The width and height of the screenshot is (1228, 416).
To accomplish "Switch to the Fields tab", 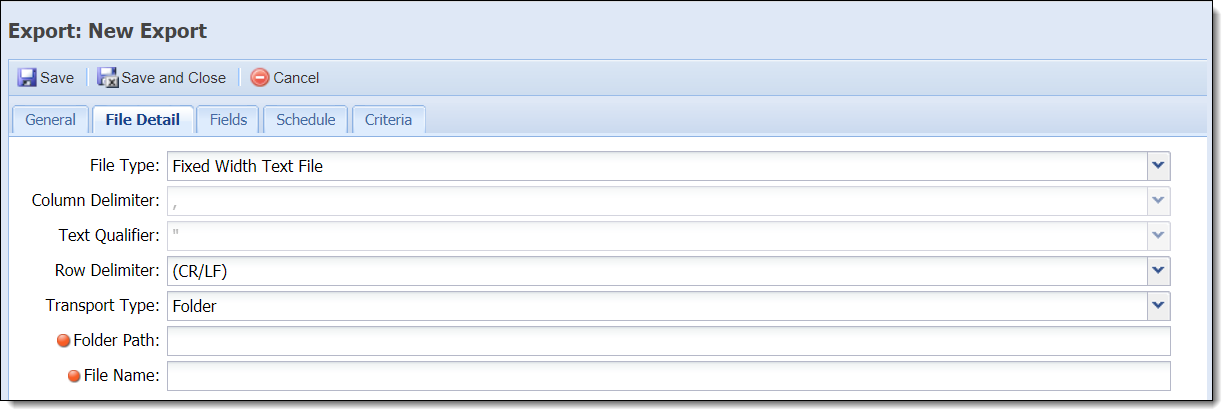I will click(x=228, y=119).
